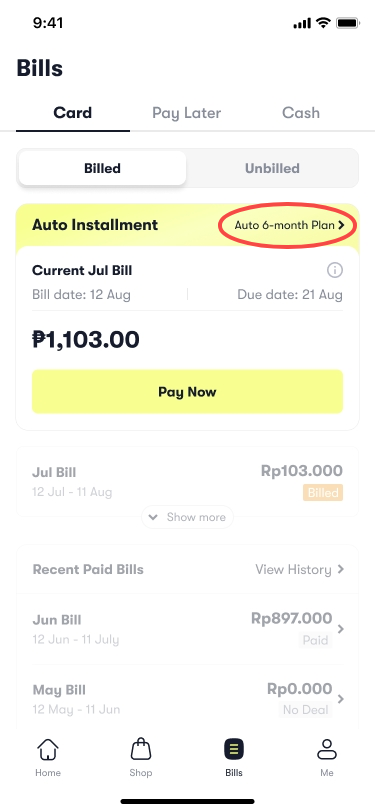Open the Auto 6-month Plan chevron

click(341, 225)
